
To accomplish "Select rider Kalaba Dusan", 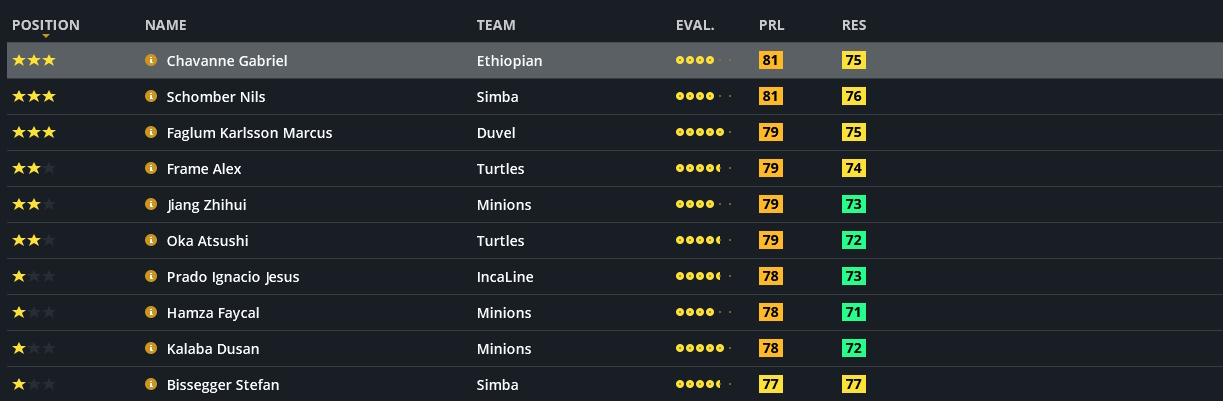I will 213,349.
